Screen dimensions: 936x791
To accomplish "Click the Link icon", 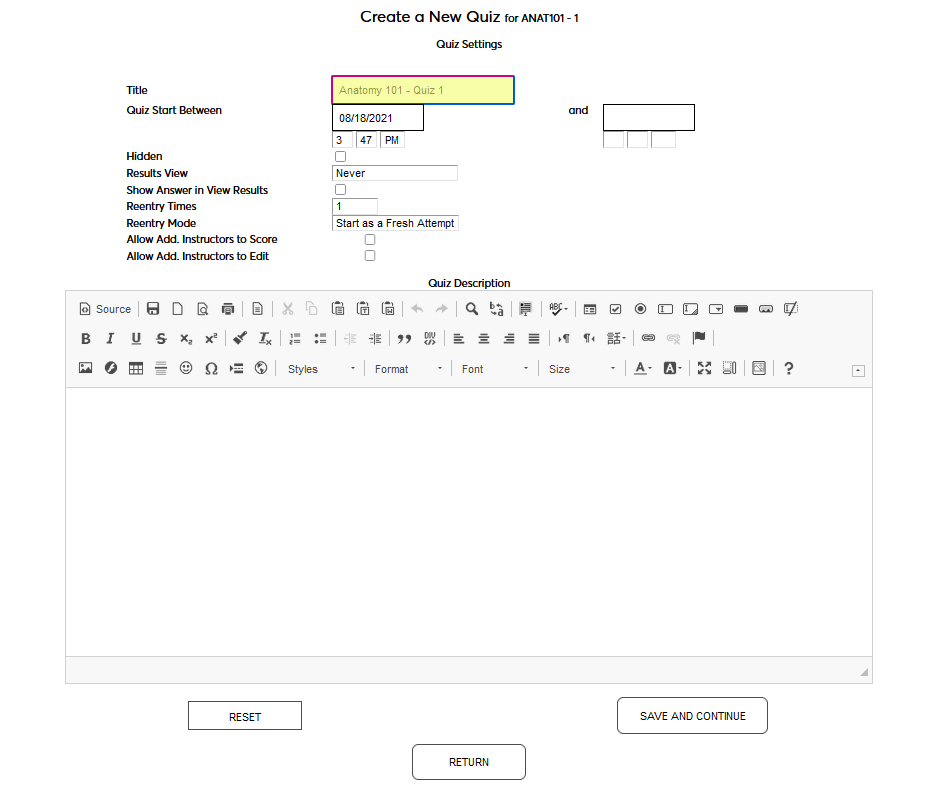I will (x=648, y=338).
